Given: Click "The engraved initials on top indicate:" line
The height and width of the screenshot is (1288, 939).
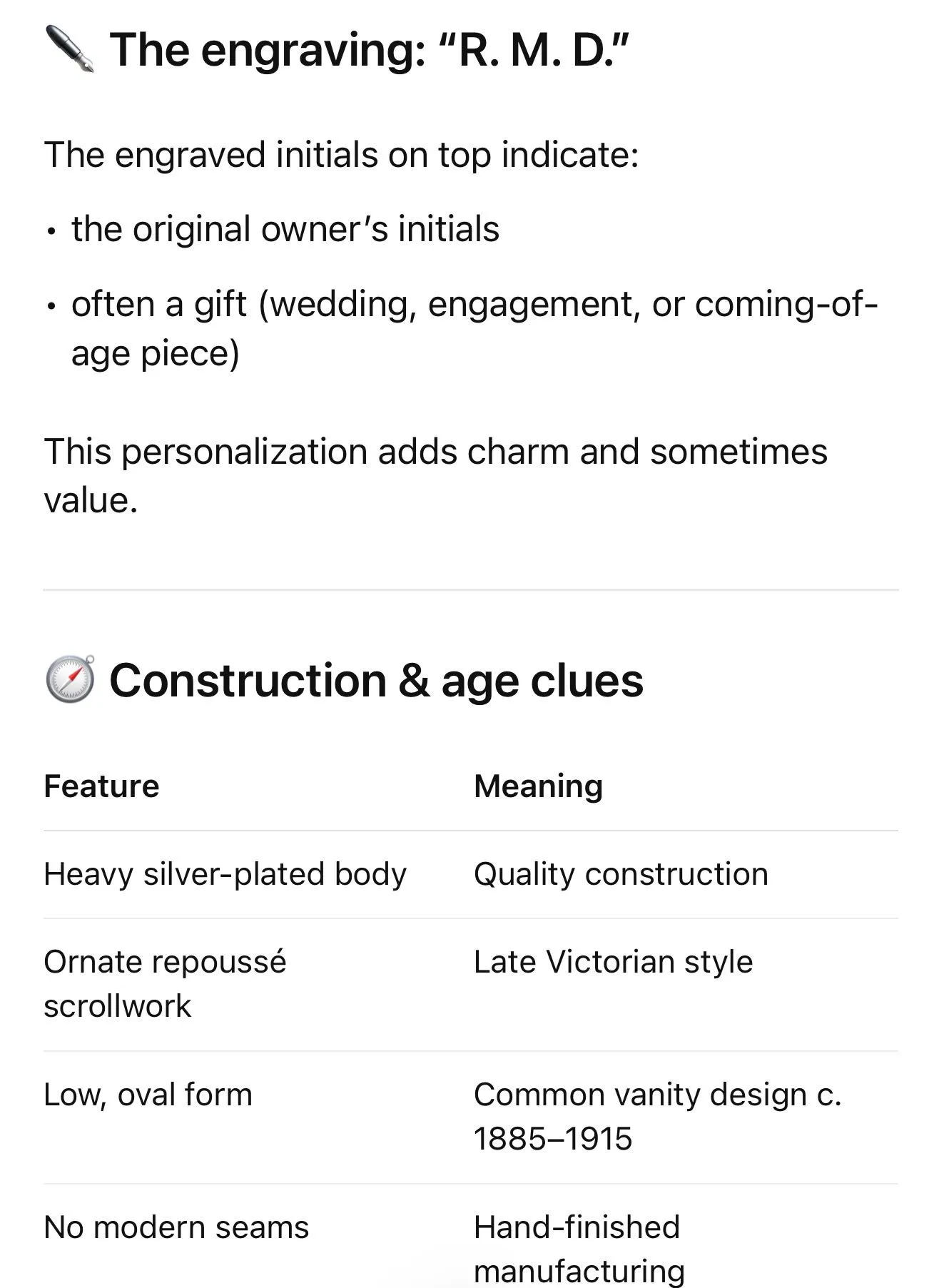Looking at the screenshot, I should pyautogui.click(x=341, y=155).
